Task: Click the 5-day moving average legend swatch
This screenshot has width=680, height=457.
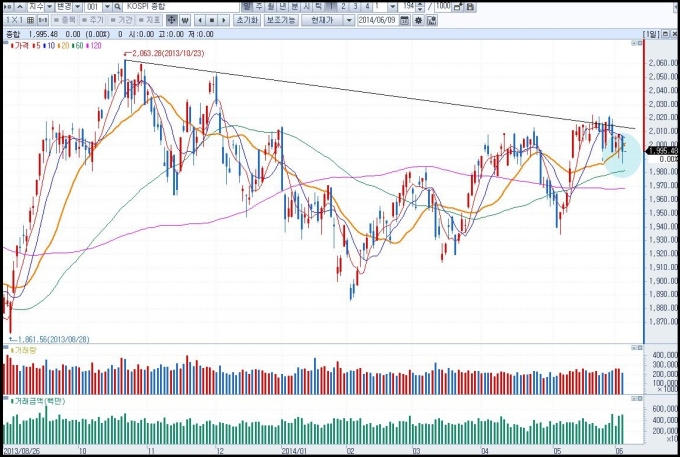Action: (33, 46)
